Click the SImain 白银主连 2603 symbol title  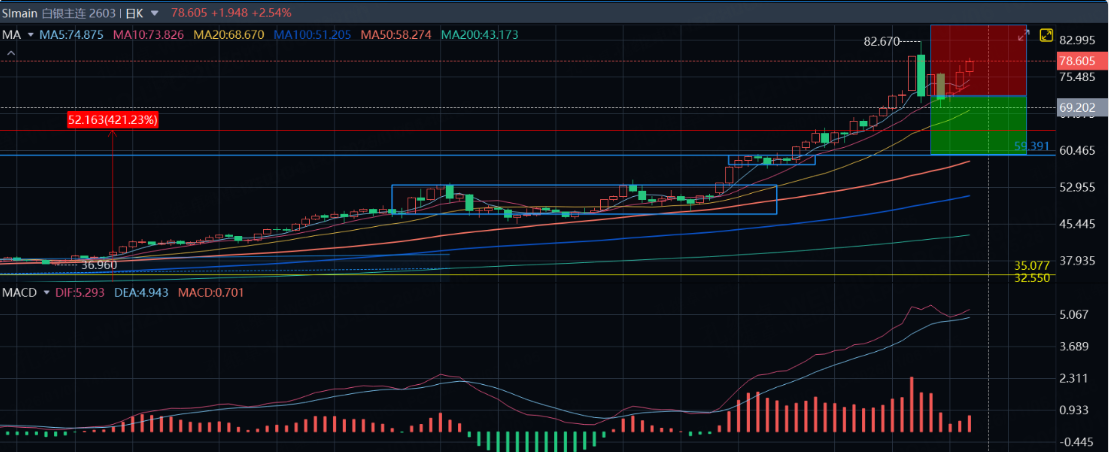(x=58, y=13)
